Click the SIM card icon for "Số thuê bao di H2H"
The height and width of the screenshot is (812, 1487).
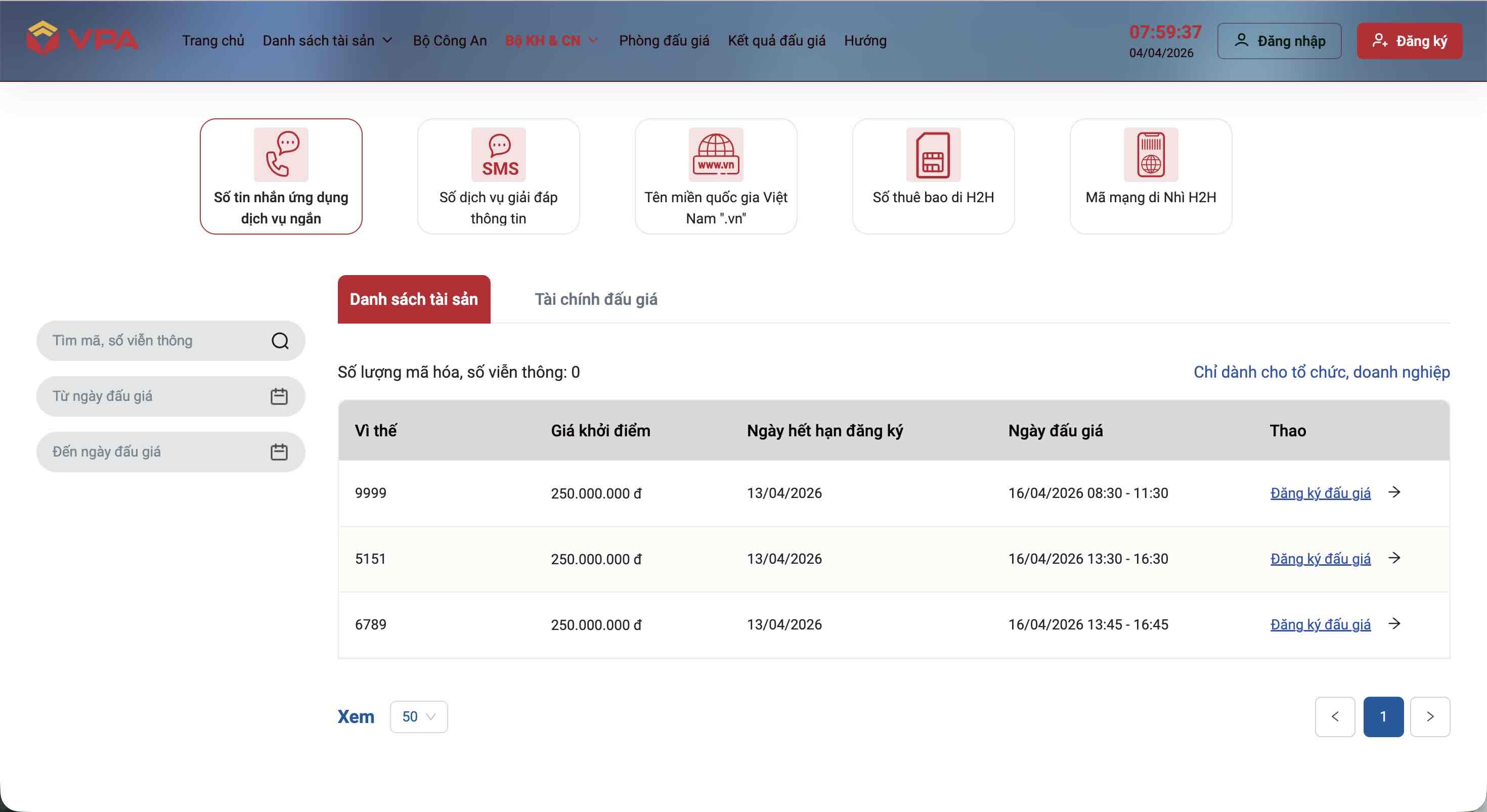932,154
